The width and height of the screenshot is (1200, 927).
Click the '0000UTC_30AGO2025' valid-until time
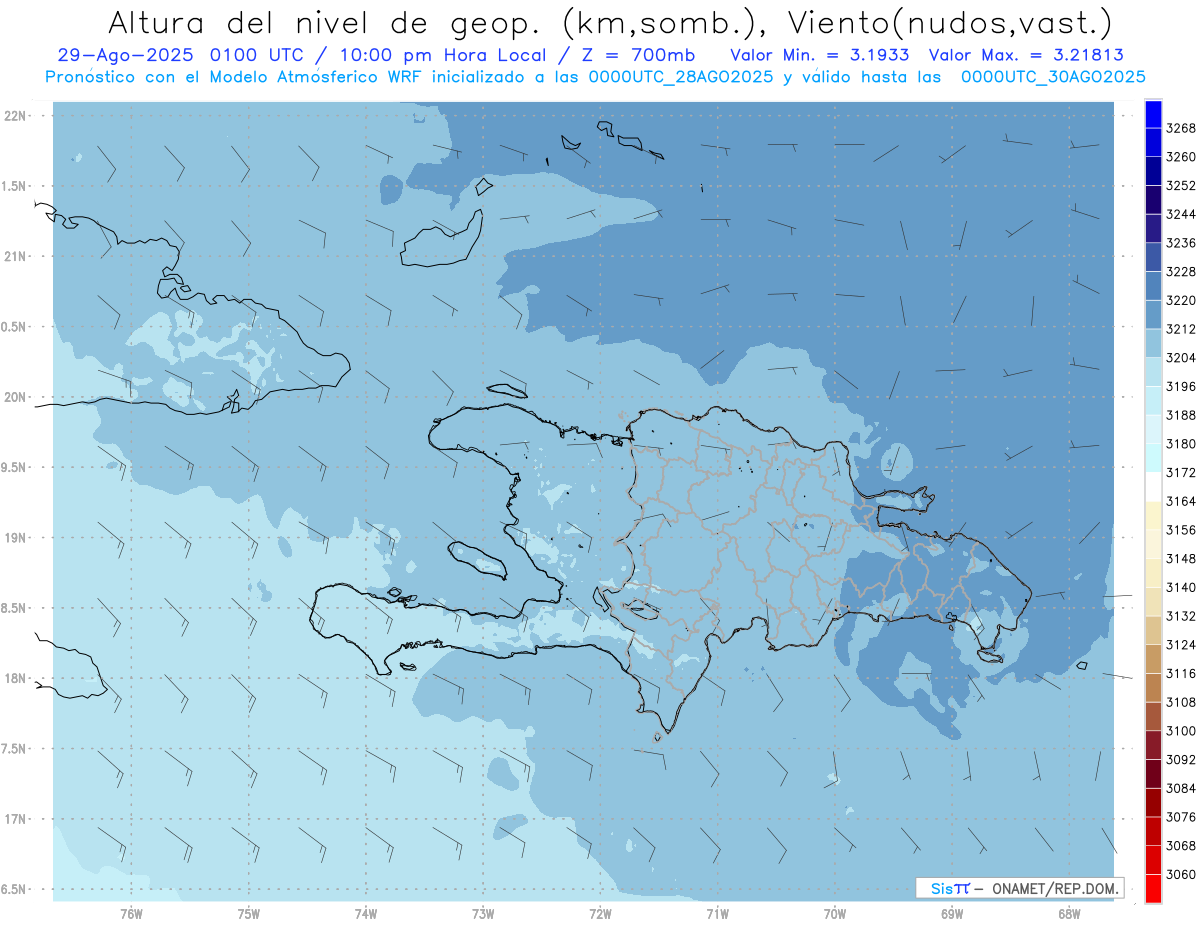coord(1053,77)
